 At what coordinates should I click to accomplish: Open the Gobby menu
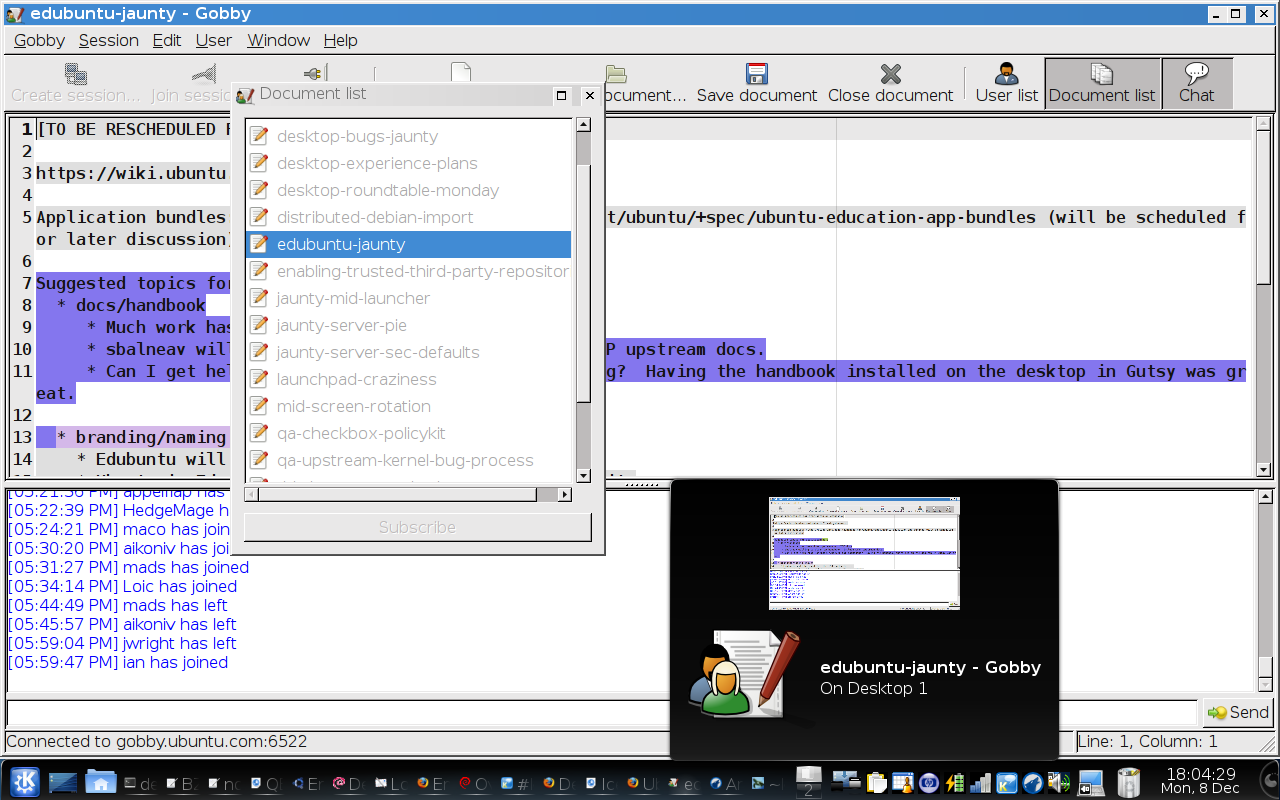tap(39, 40)
